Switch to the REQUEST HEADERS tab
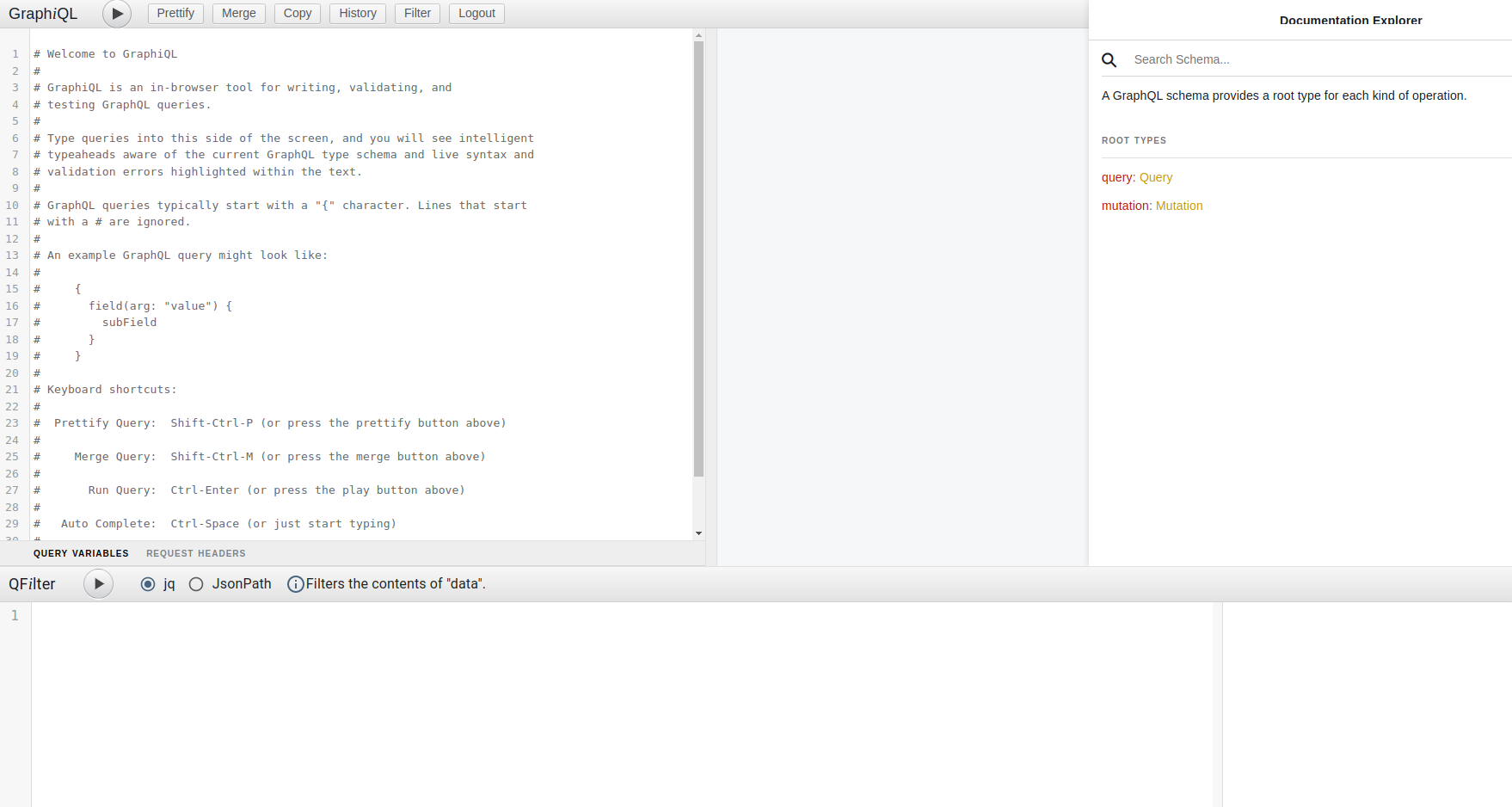Screen dimensions: 1512x807 tap(195, 553)
